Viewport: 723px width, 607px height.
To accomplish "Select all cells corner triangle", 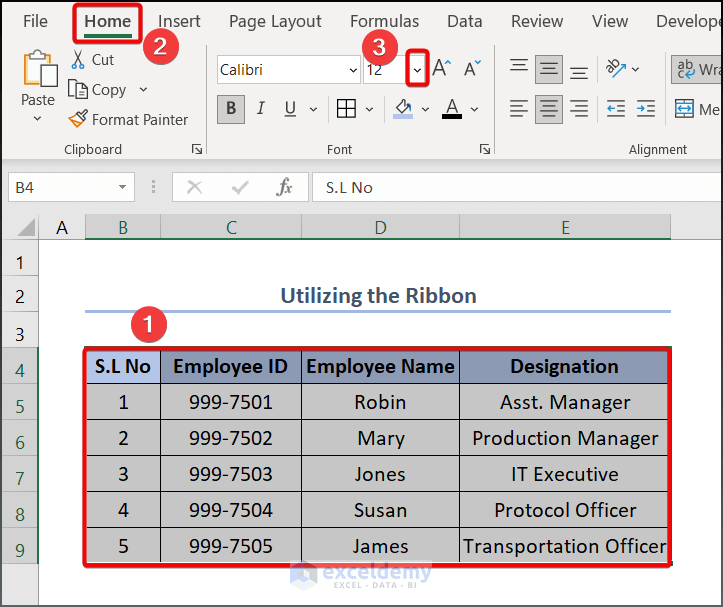I will point(26,227).
